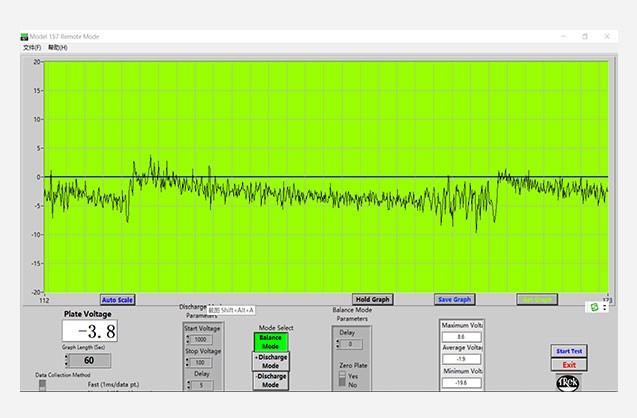
Task: Select the -Discharge Mode option
Action: (x=270, y=381)
